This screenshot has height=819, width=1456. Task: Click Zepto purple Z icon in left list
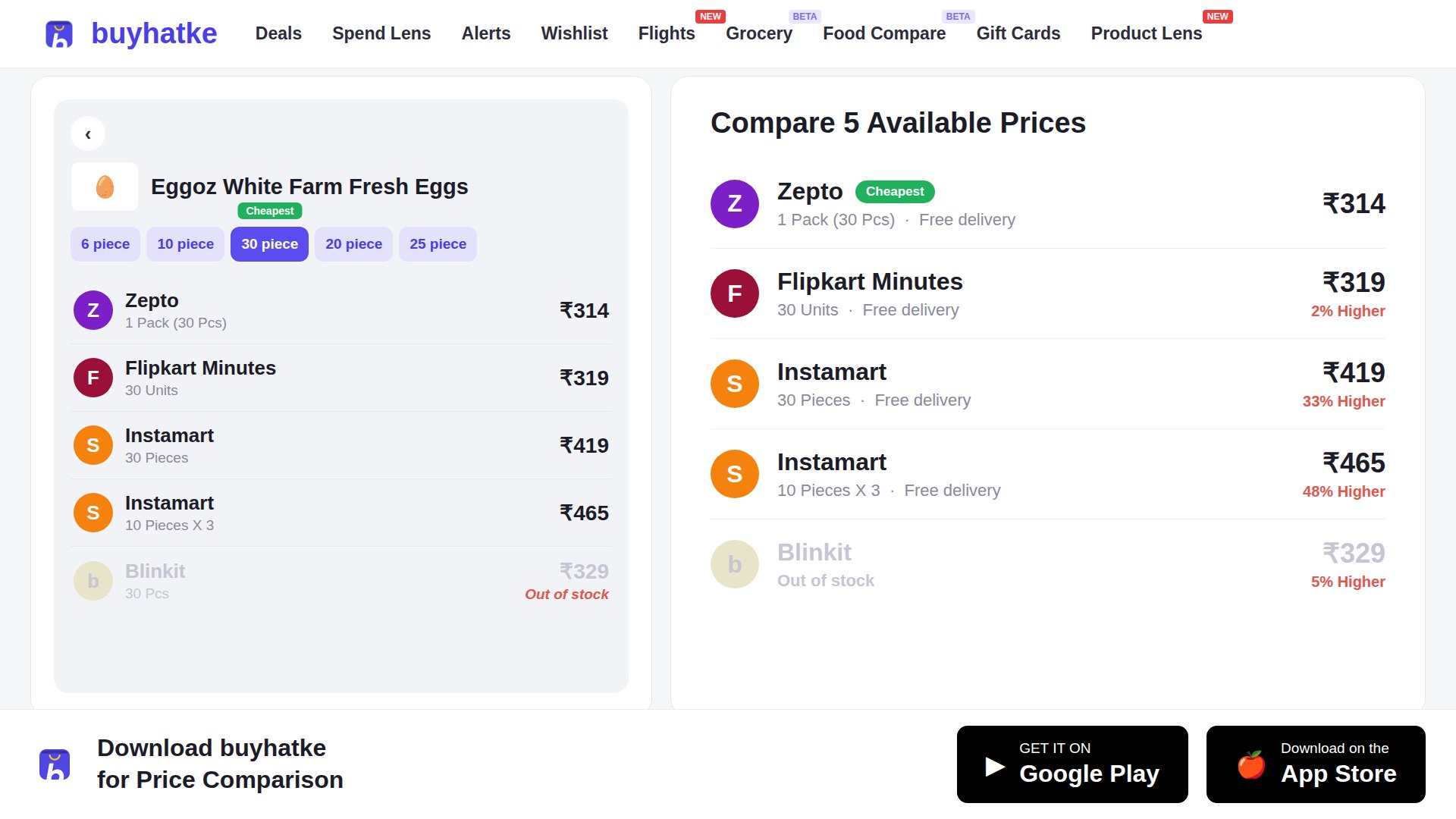[93, 310]
